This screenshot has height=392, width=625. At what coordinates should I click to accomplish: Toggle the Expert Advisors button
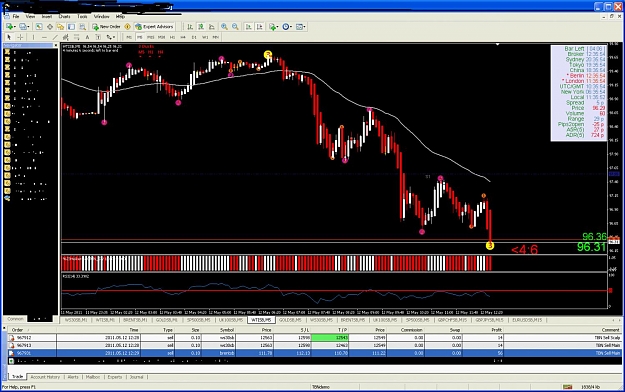(x=154, y=27)
